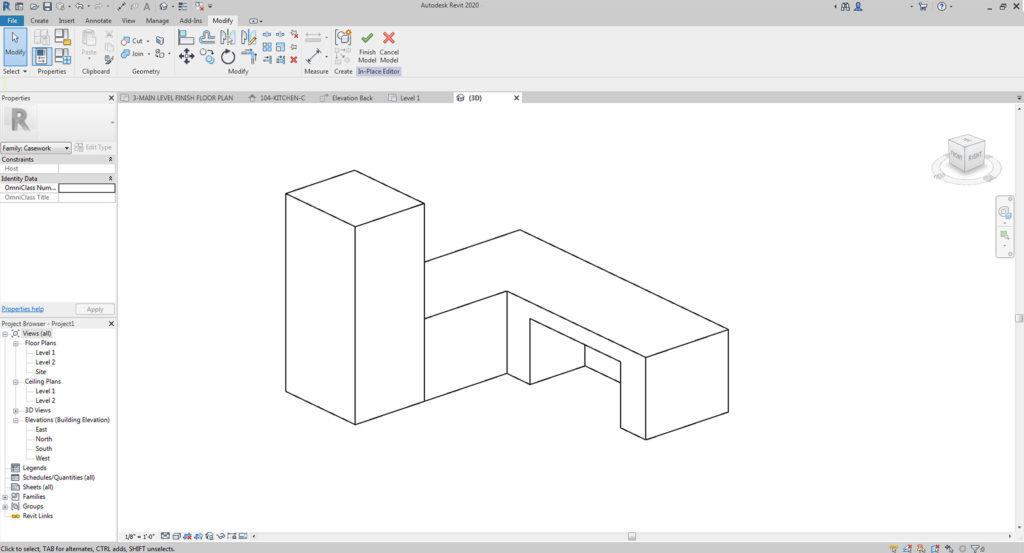Collapse the Constraints section
The height and width of the screenshot is (553, 1024).
pos(110,159)
